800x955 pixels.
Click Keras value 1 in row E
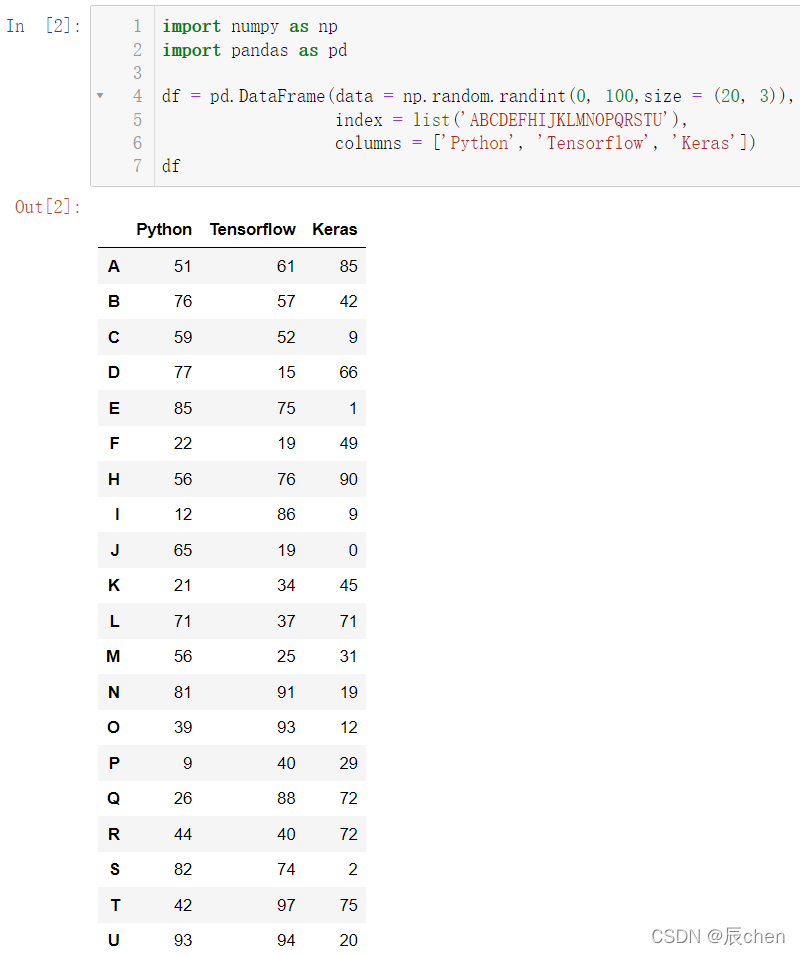(353, 408)
